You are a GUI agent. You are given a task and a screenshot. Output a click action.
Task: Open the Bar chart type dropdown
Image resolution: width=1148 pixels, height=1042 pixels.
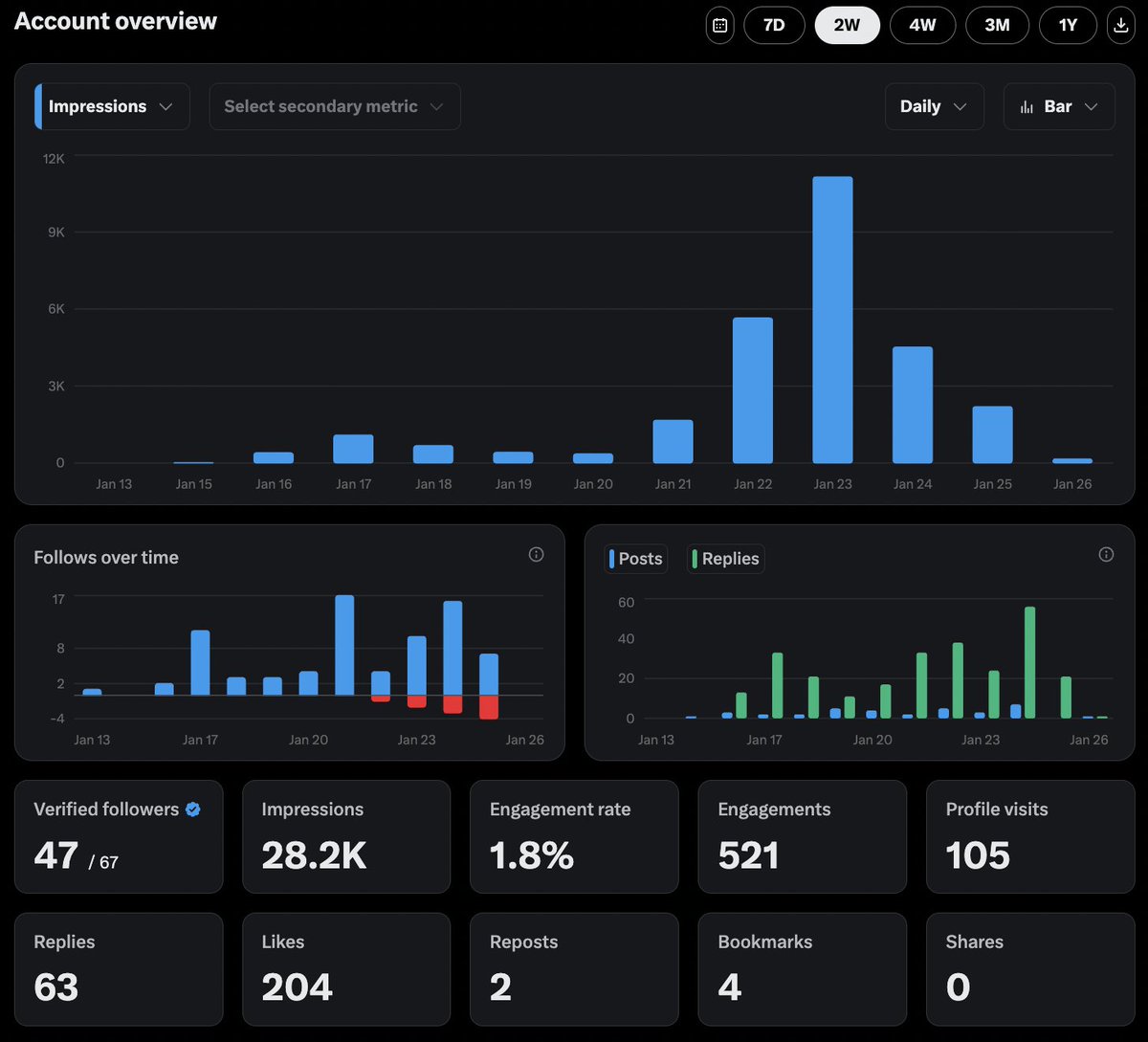(x=1059, y=106)
